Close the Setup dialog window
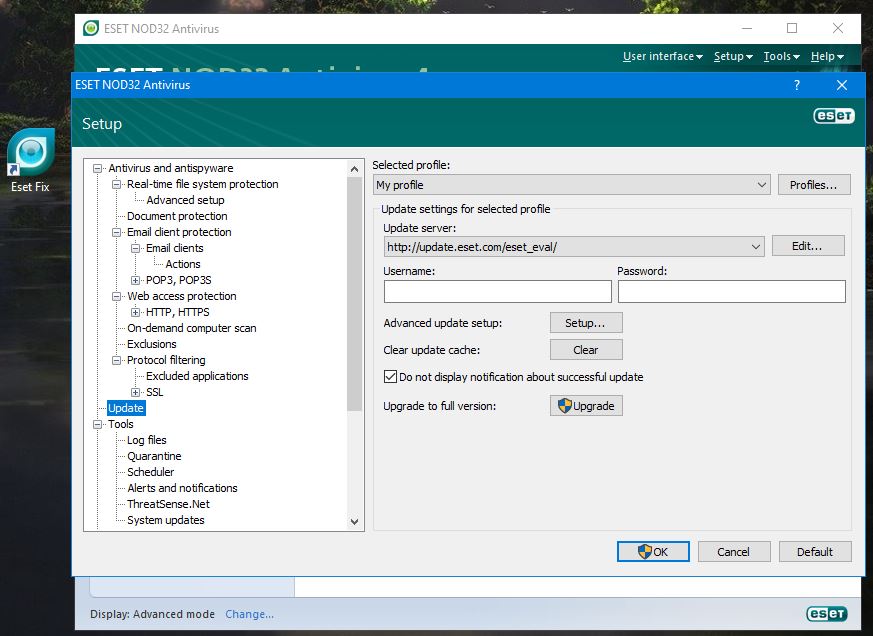Viewport: 873px width, 636px height. 842,85
